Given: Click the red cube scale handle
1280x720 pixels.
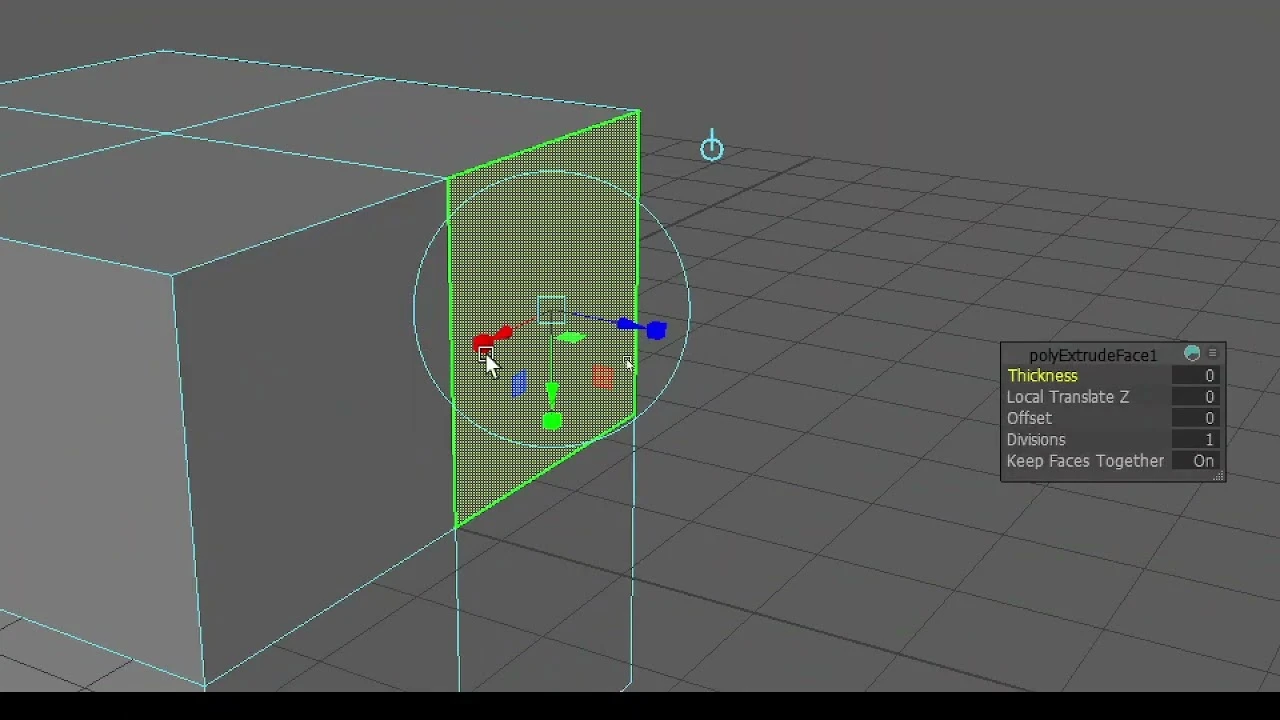Looking at the screenshot, I should click(482, 344).
